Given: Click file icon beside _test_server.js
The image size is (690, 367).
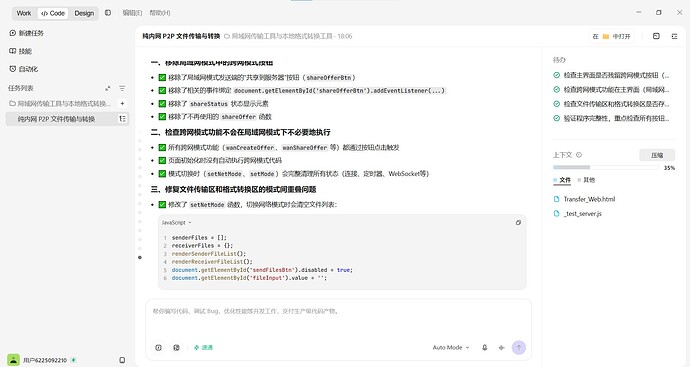Looking at the screenshot, I should click(556, 213).
